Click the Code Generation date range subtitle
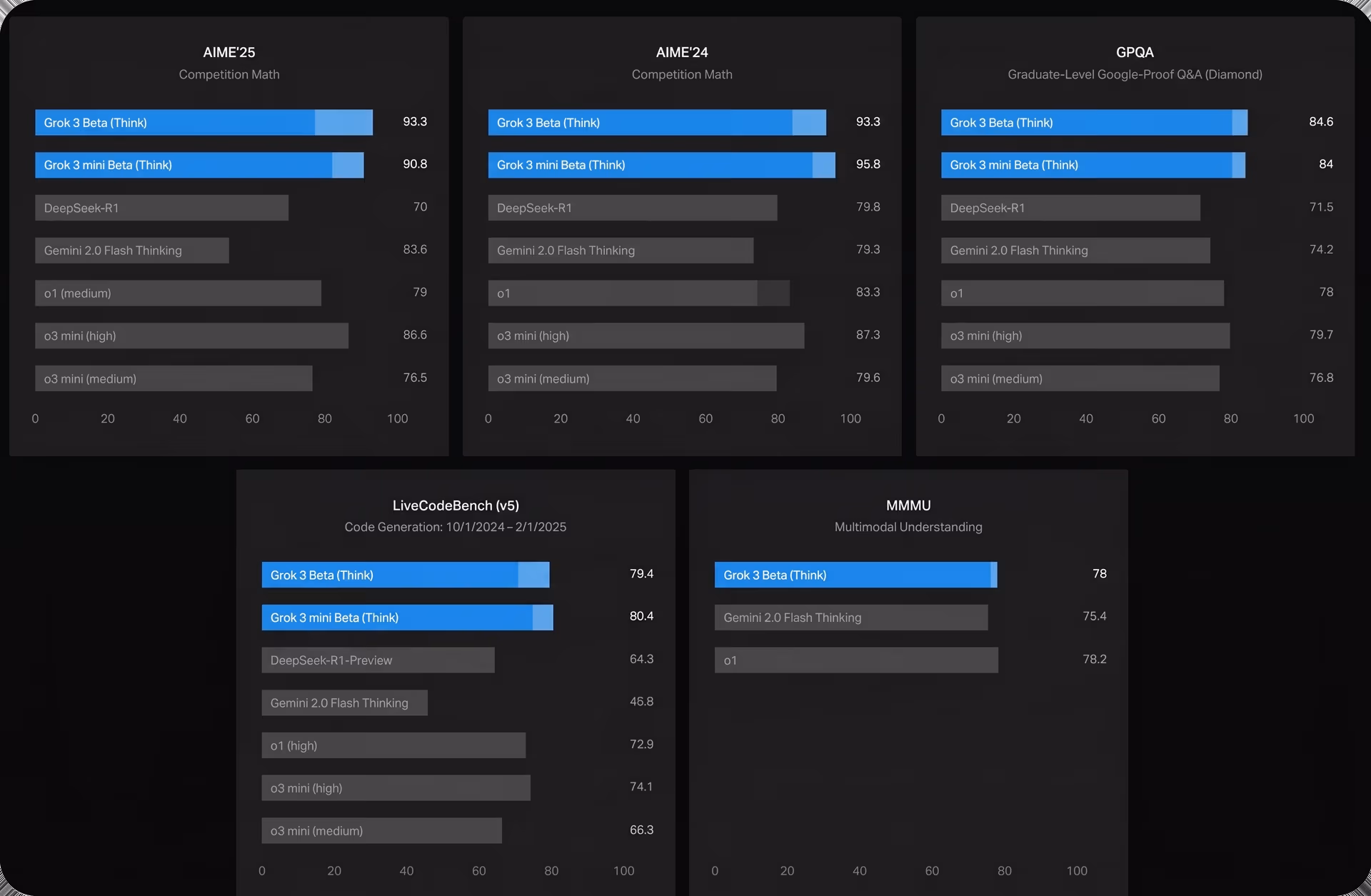 click(456, 527)
